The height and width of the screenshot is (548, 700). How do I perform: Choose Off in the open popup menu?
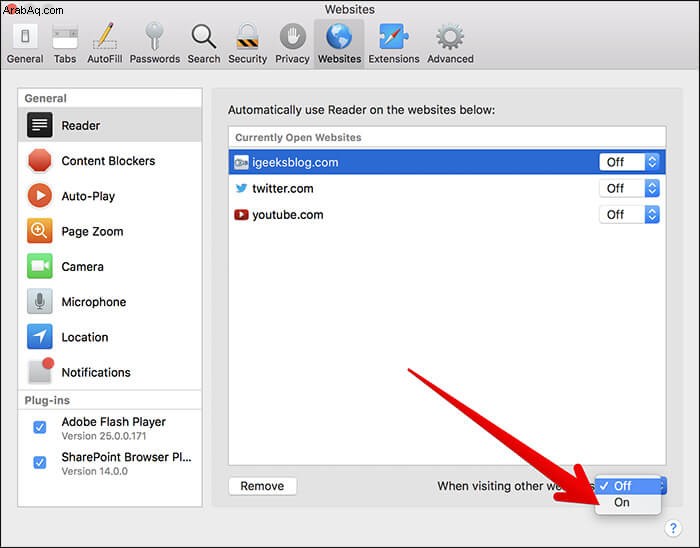point(628,486)
